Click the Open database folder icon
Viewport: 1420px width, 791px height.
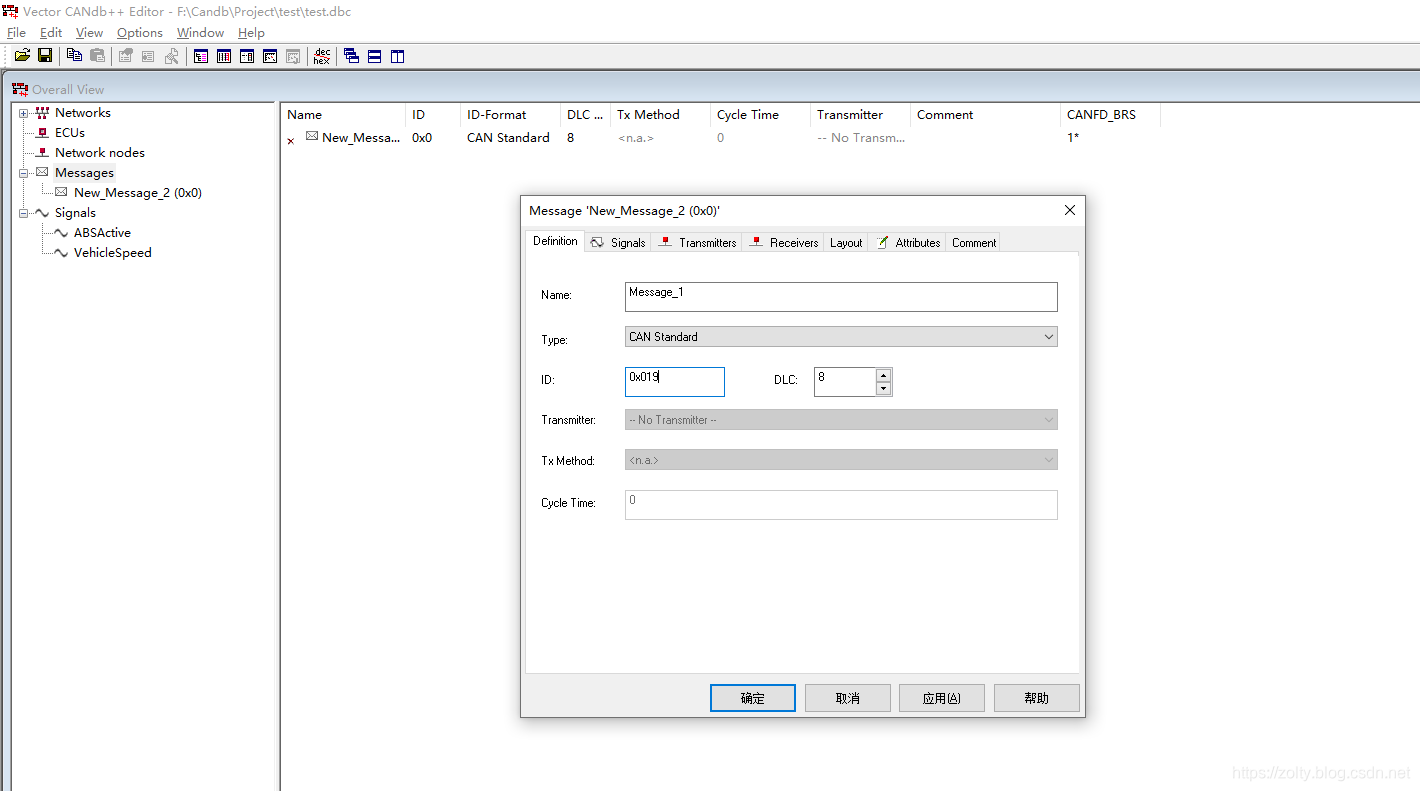[x=22, y=56]
